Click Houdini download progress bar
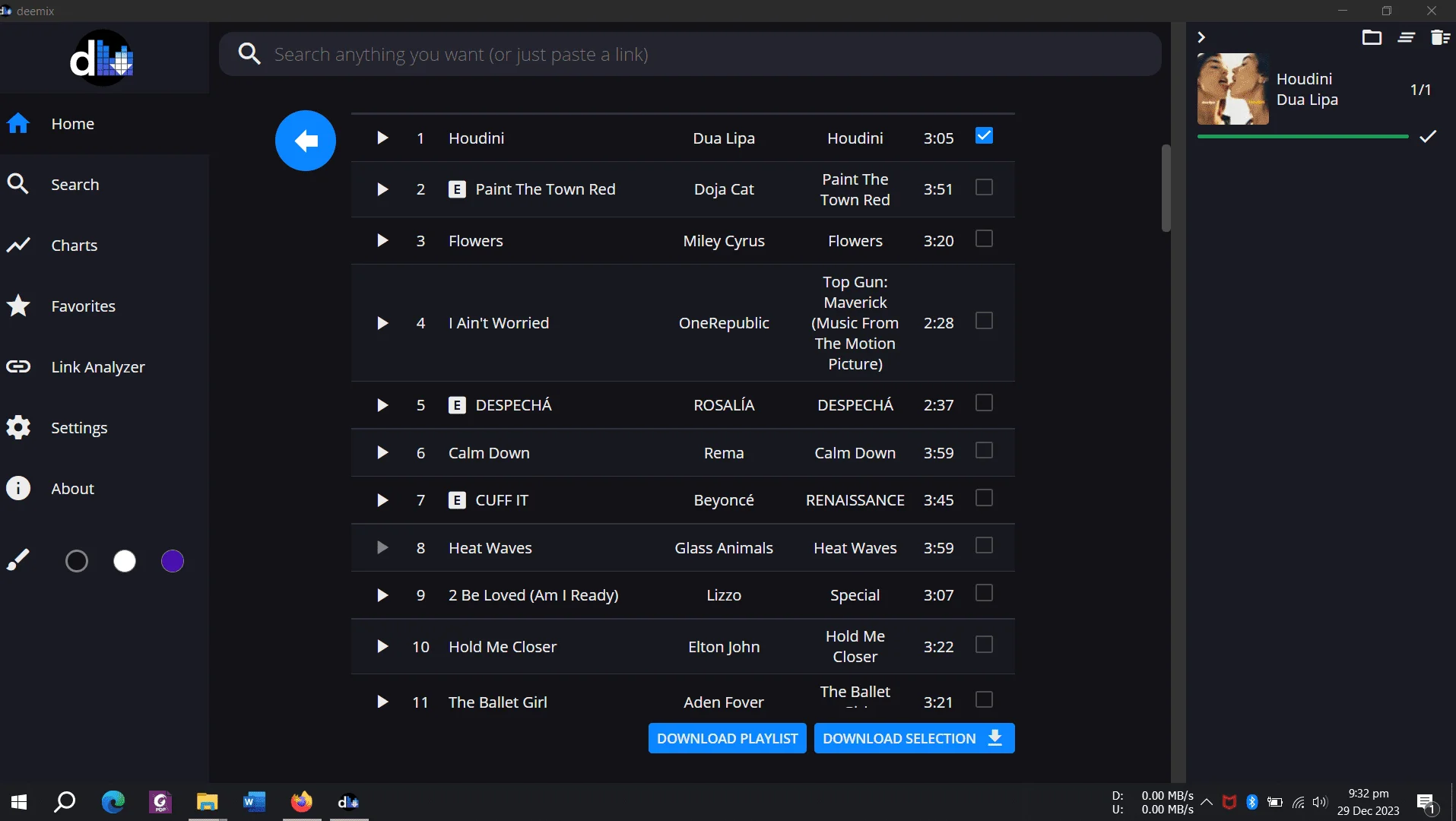The image size is (1456, 821). click(1302, 137)
